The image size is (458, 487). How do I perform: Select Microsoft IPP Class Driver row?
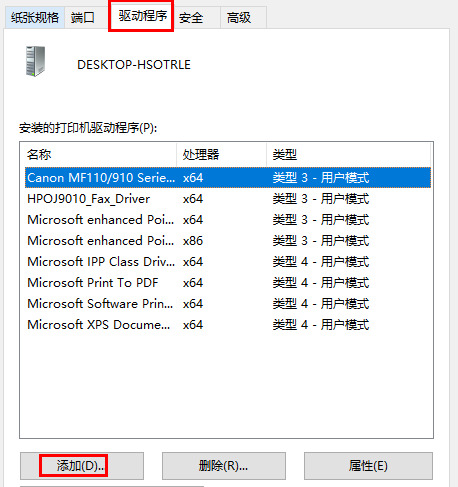[228, 262]
